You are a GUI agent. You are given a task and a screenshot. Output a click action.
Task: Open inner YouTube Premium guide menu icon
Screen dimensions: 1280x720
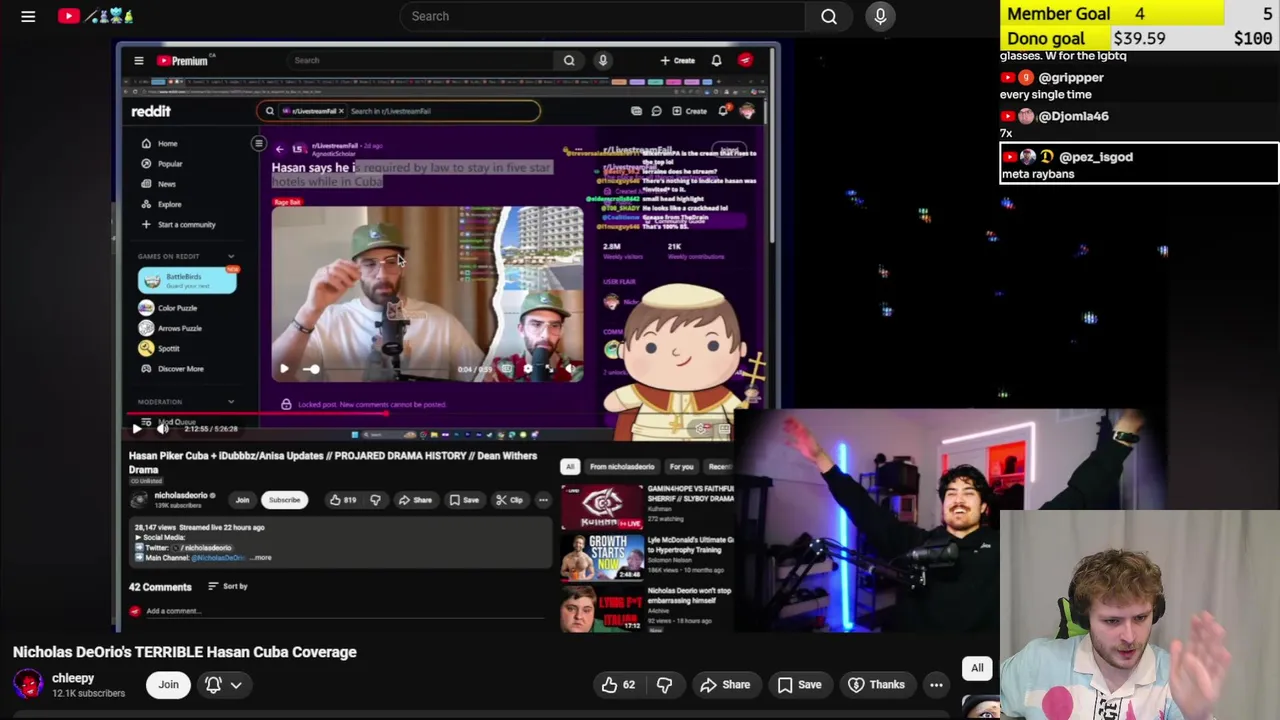click(139, 61)
